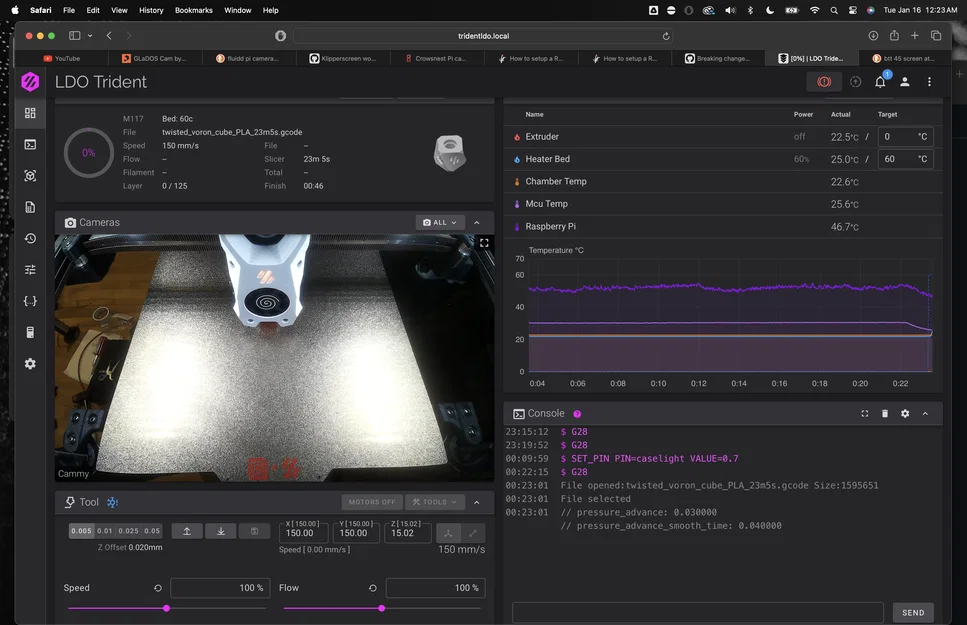Lower Z offset with the down arrow
Screen dimensions: 967x625
coord(221,531)
